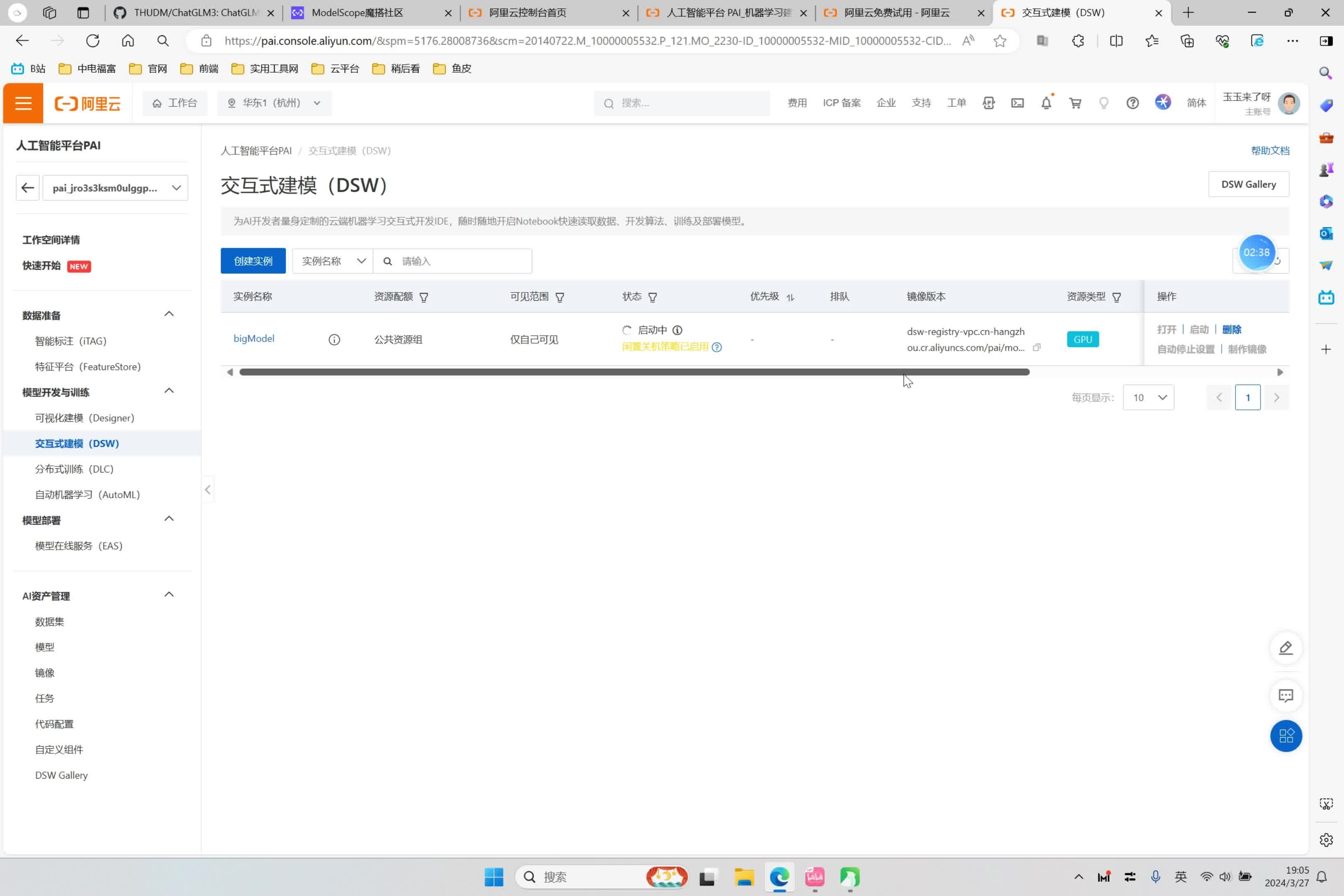Go to the next page arrow

click(1276, 397)
